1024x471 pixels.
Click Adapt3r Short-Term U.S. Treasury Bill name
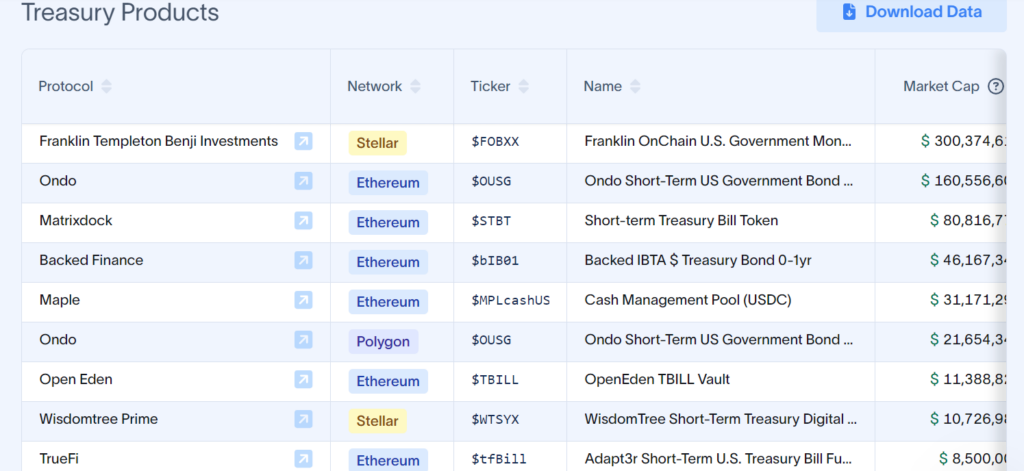pos(718,459)
